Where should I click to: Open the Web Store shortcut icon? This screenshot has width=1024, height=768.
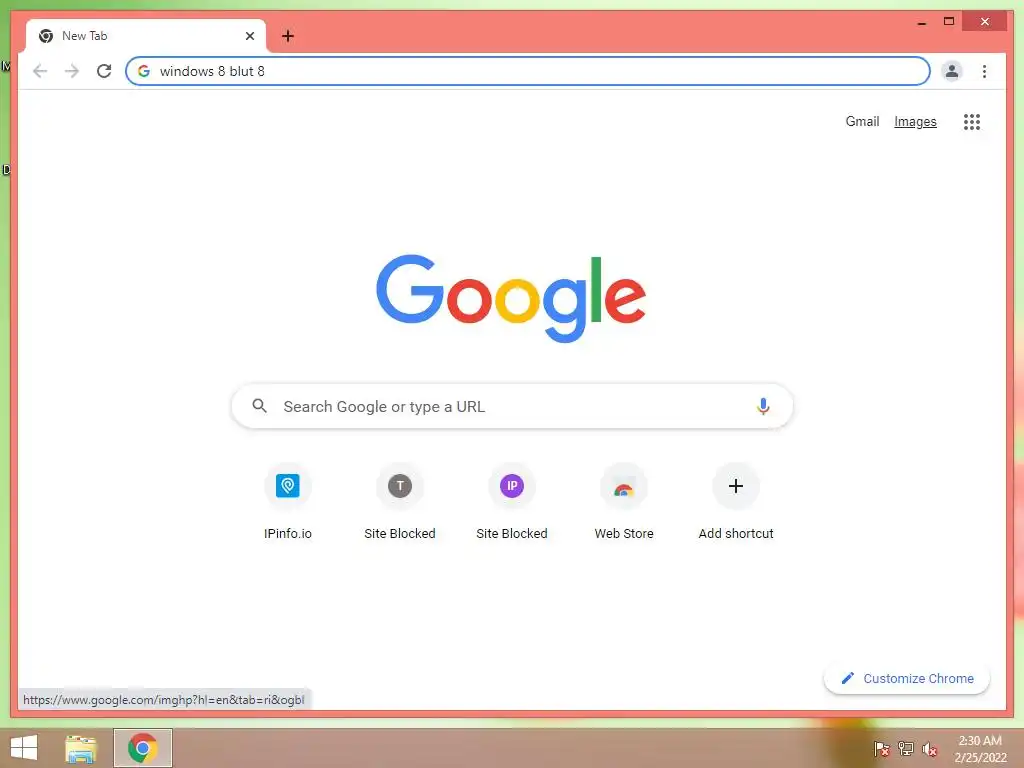pyautogui.click(x=624, y=486)
